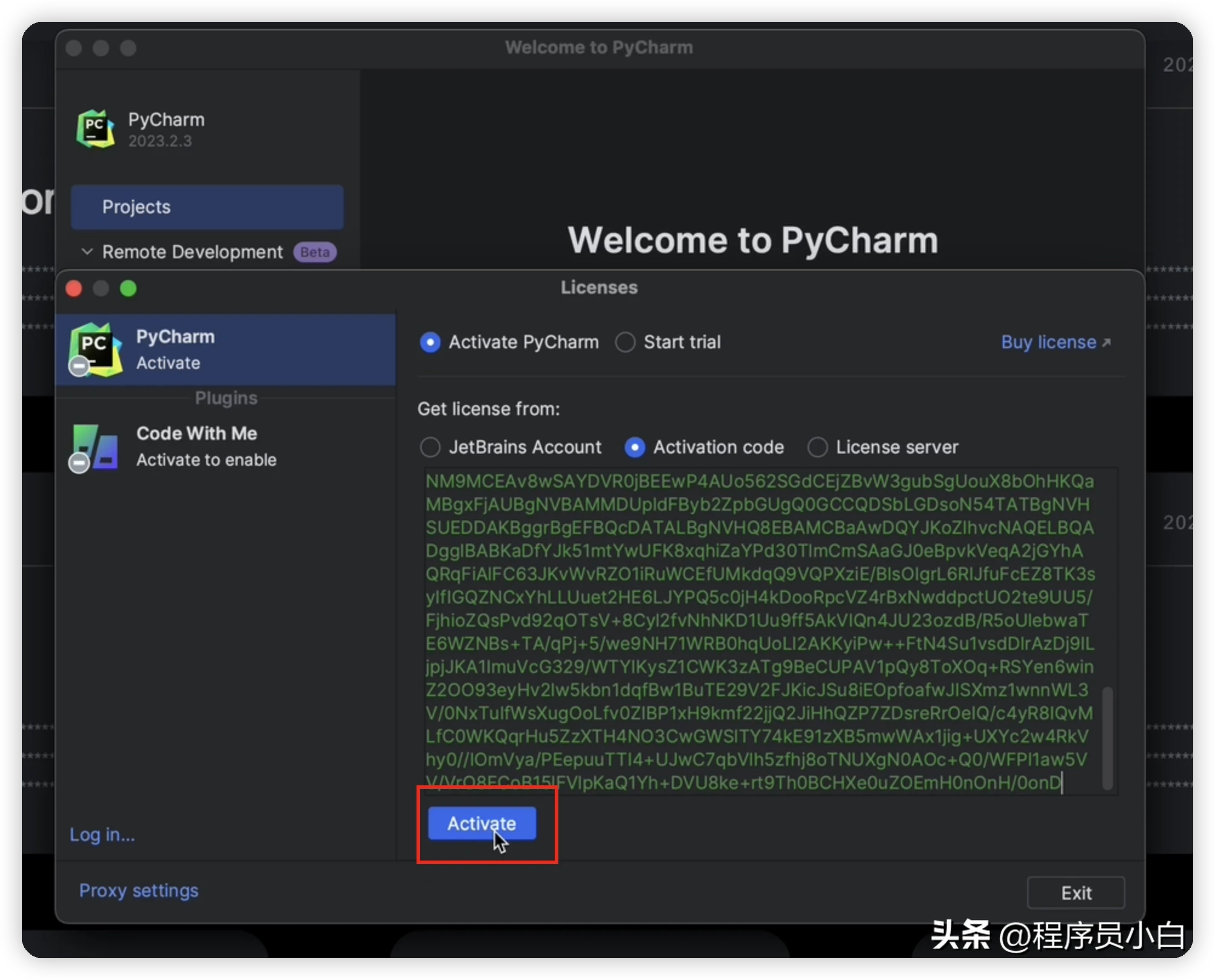
Task: Select PyCharm Activate entry in Licenses list
Action: pos(226,350)
